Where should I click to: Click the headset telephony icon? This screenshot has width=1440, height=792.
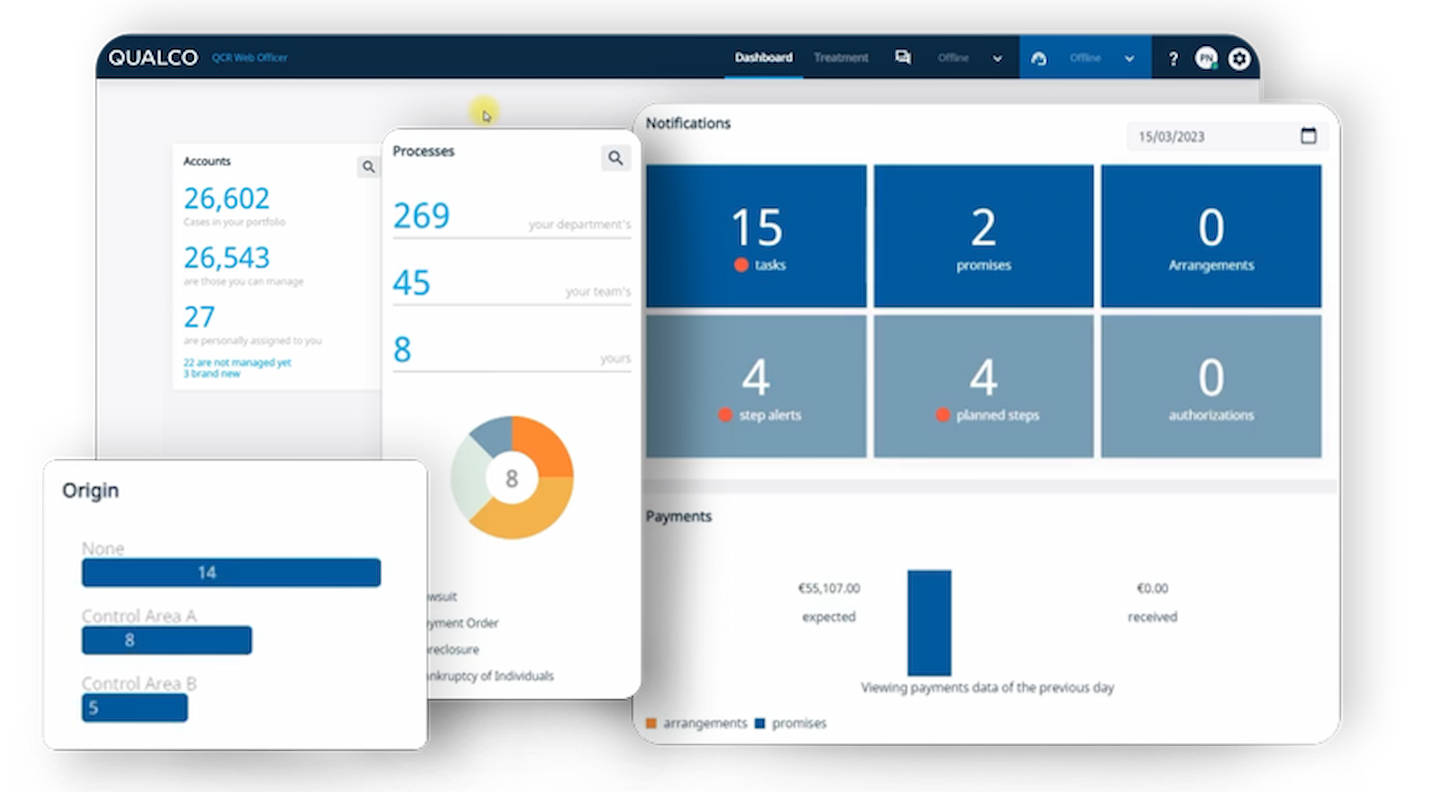(x=1039, y=58)
